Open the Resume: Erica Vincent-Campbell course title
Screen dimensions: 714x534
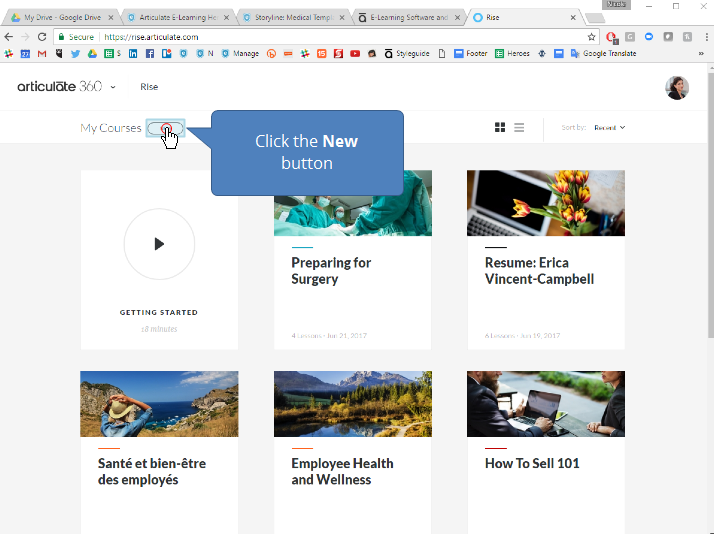pyautogui.click(x=539, y=270)
